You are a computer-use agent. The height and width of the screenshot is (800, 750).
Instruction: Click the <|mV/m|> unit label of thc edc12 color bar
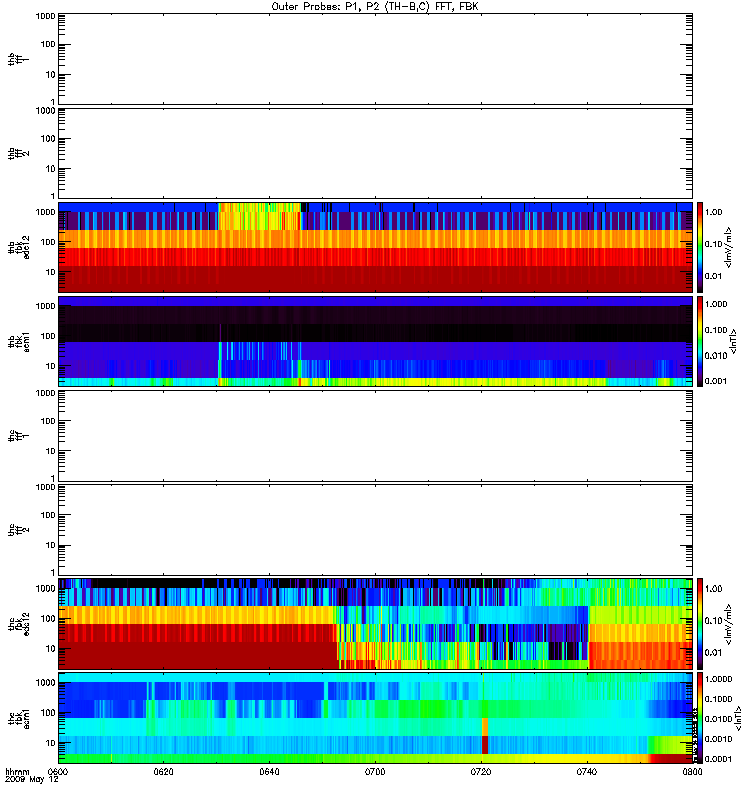(x=729, y=624)
